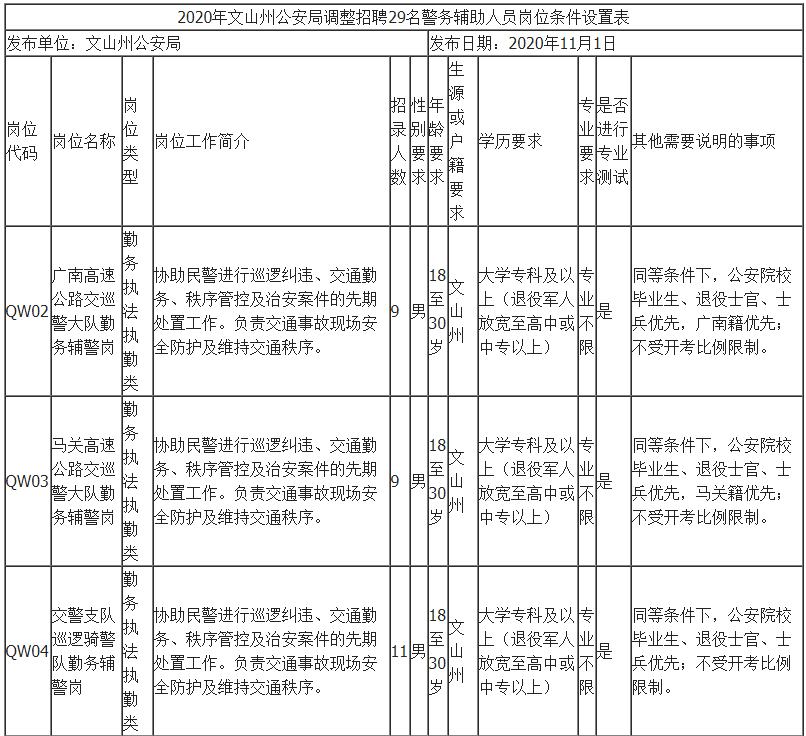Click the 其他需要说明的事项 column header
The width and height of the screenshot is (806, 736).
(x=717, y=141)
